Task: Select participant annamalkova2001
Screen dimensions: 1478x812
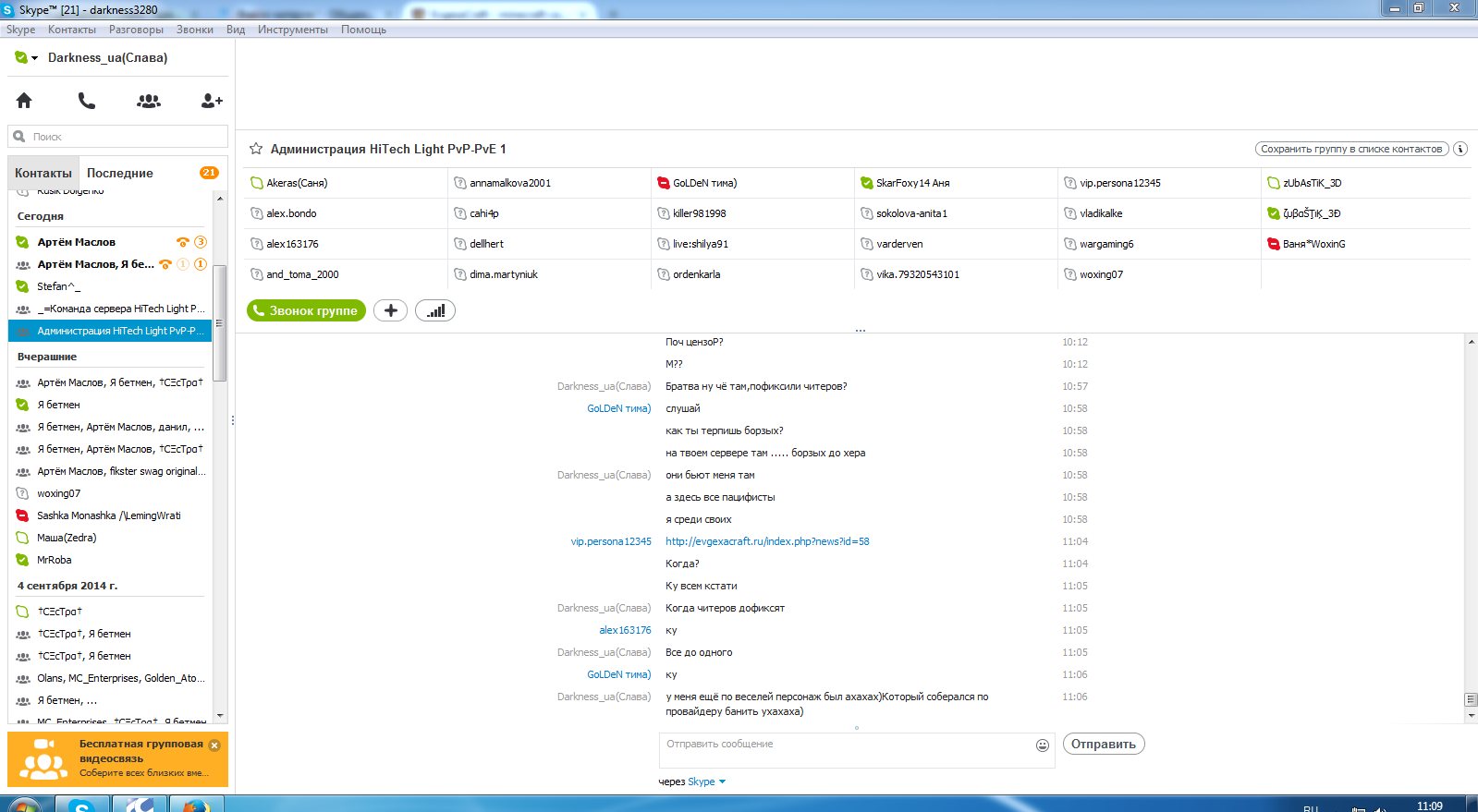Action: pyautogui.click(x=549, y=183)
